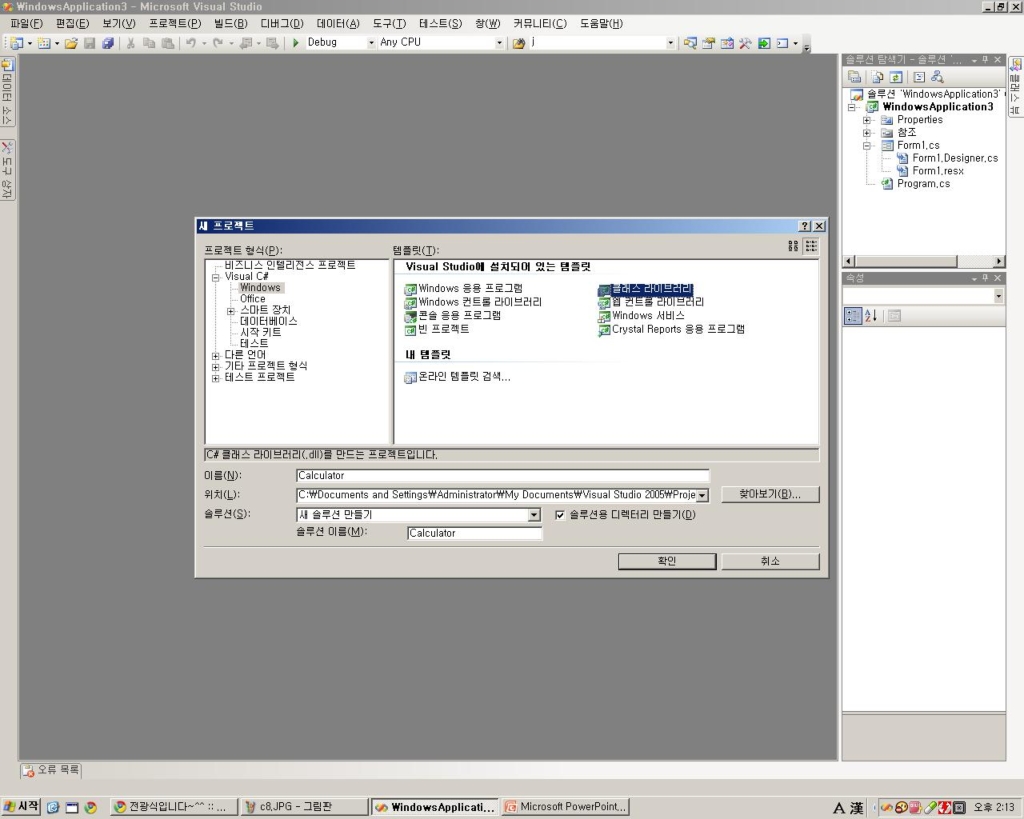This screenshot has height=819, width=1024.
Task: Click Show All Files in Solution Explorer
Action: pyautogui.click(x=878, y=77)
